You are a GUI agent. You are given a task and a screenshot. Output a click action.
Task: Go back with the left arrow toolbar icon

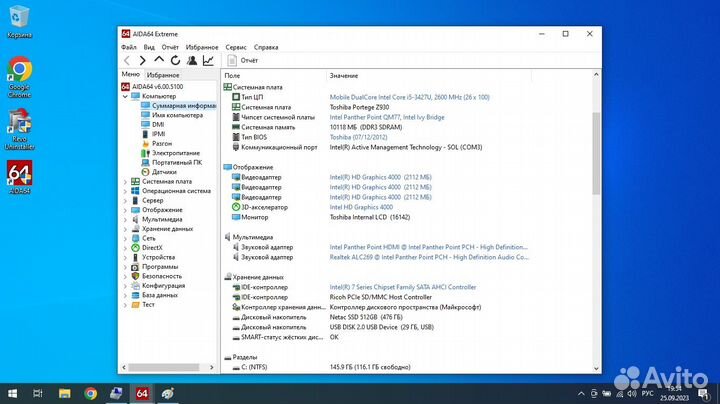pyautogui.click(x=127, y=60)
